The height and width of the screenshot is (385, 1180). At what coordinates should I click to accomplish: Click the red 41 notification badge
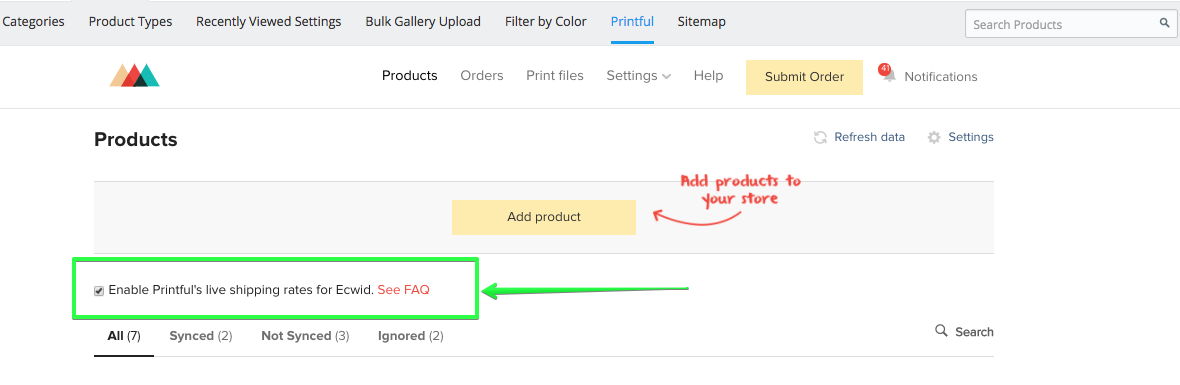tap(884, 69)
